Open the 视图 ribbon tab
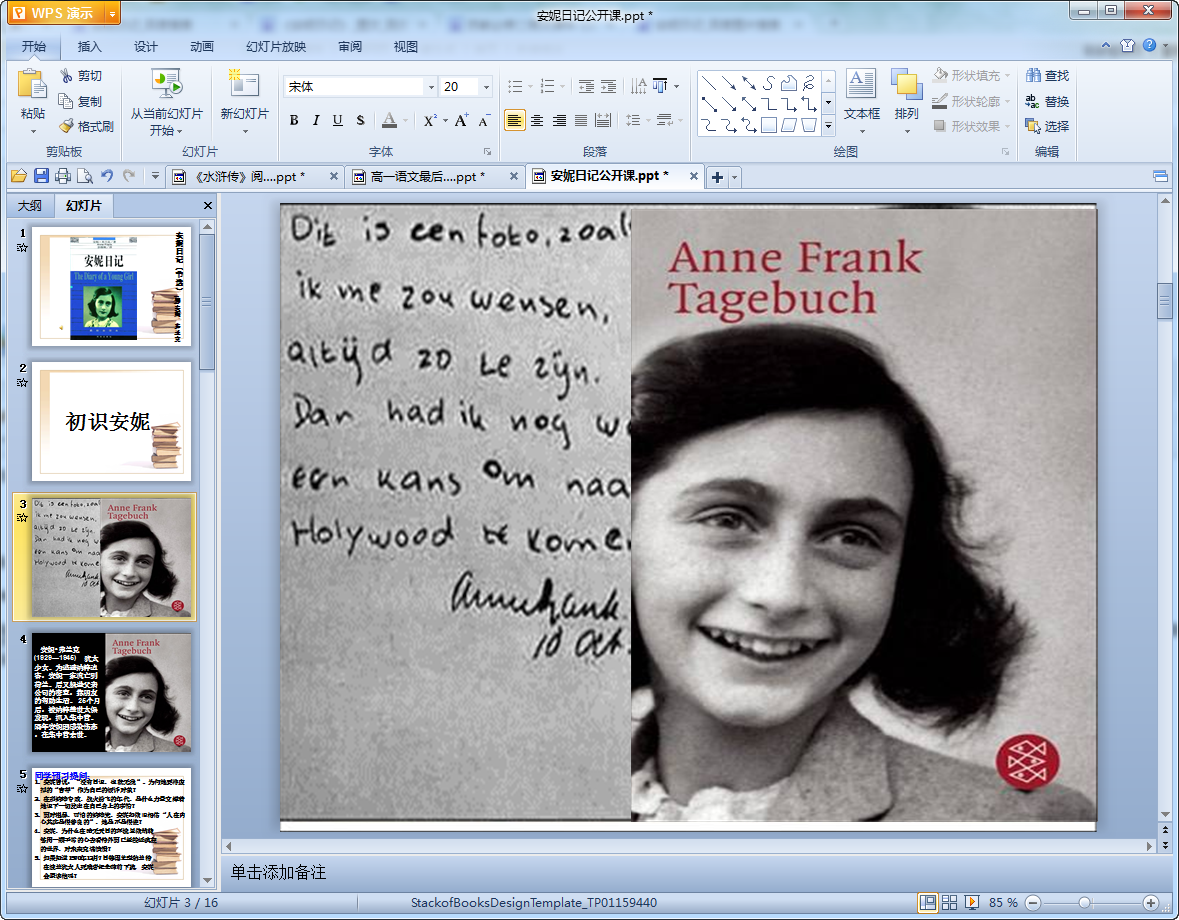The image size is (1179, 920). (x=406, y=47)
